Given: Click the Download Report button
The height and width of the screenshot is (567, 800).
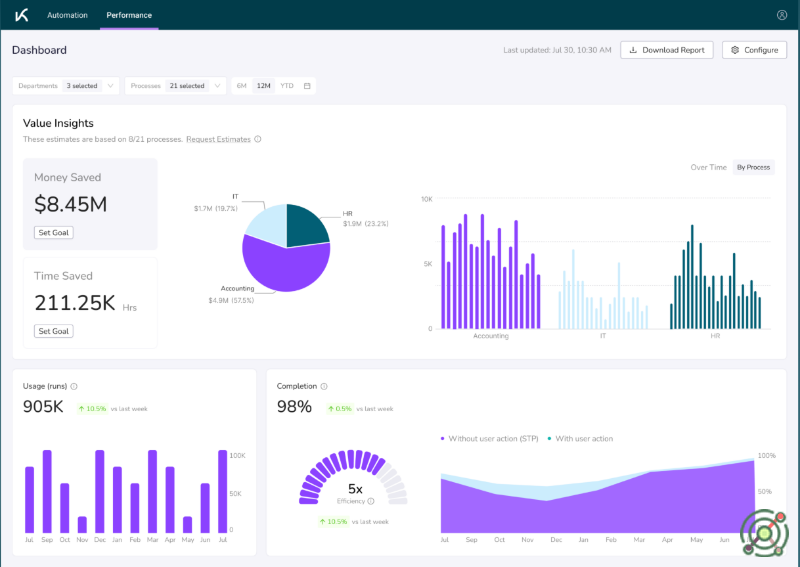Looking at the screenshot, I should click(x=667, y=50).
